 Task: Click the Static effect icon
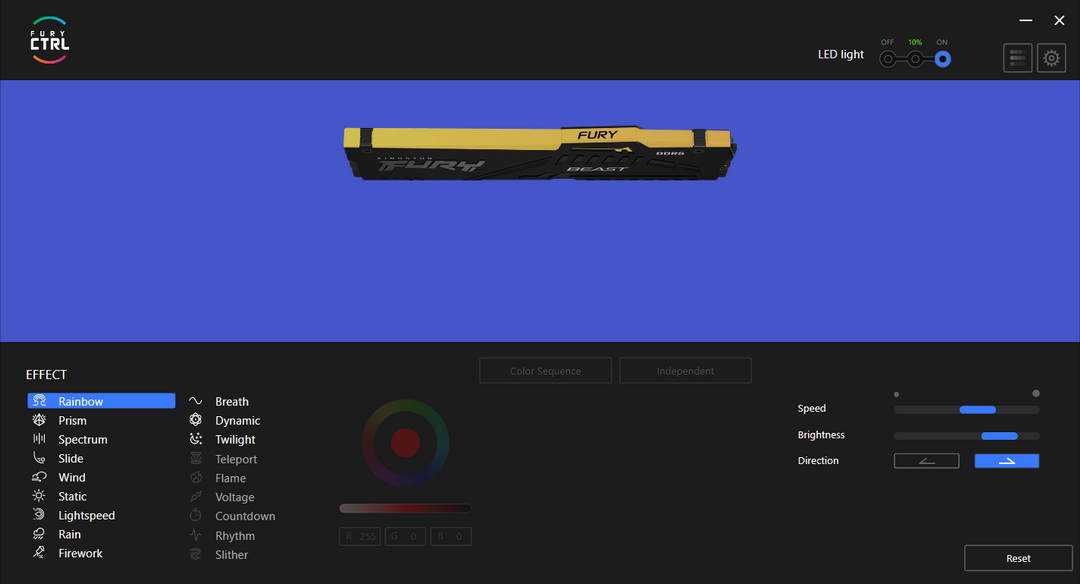pyautogui.click(x=39, y=496)
